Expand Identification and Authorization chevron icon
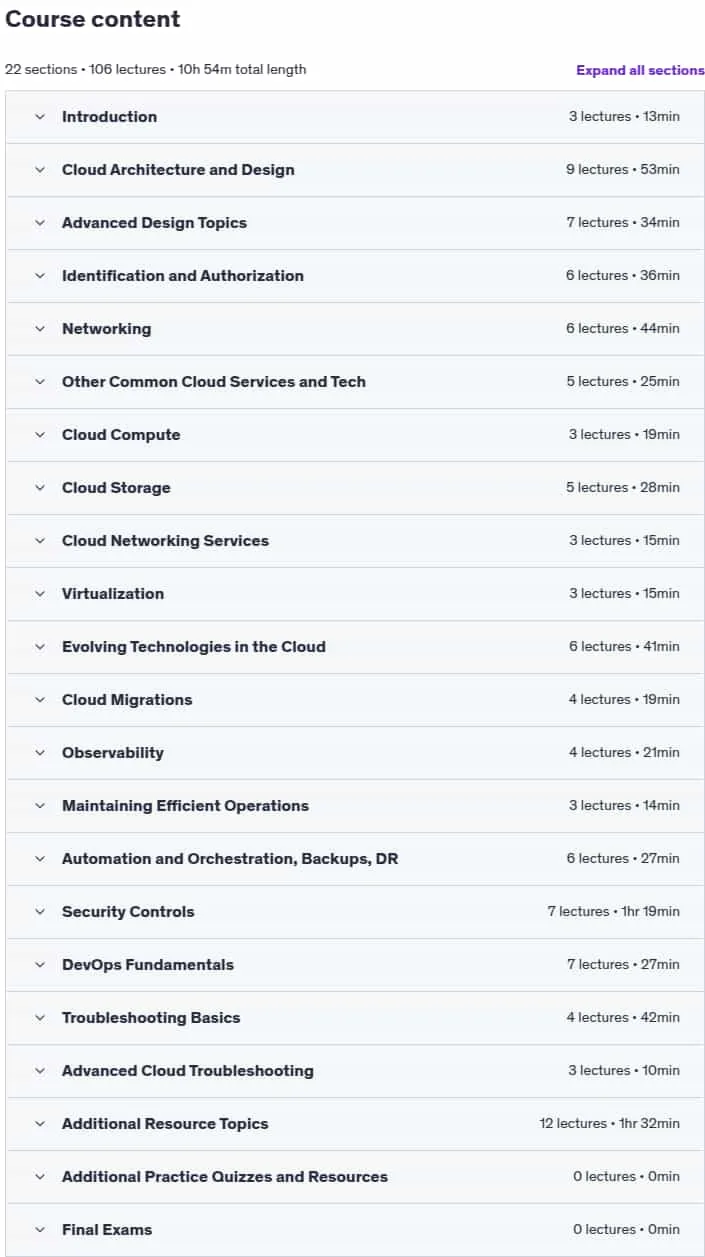Image resolution: width=705 pixels, height=1257 pixels. [x=40, y=276]
